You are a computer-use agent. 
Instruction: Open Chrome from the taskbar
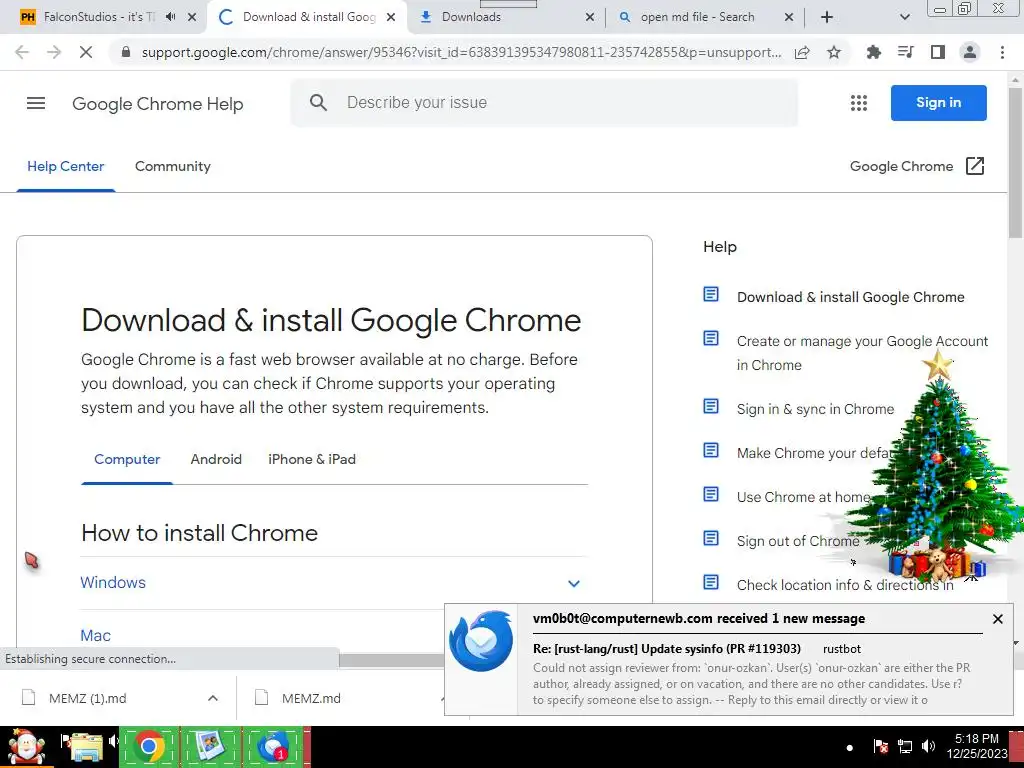(x=149, y=746)
